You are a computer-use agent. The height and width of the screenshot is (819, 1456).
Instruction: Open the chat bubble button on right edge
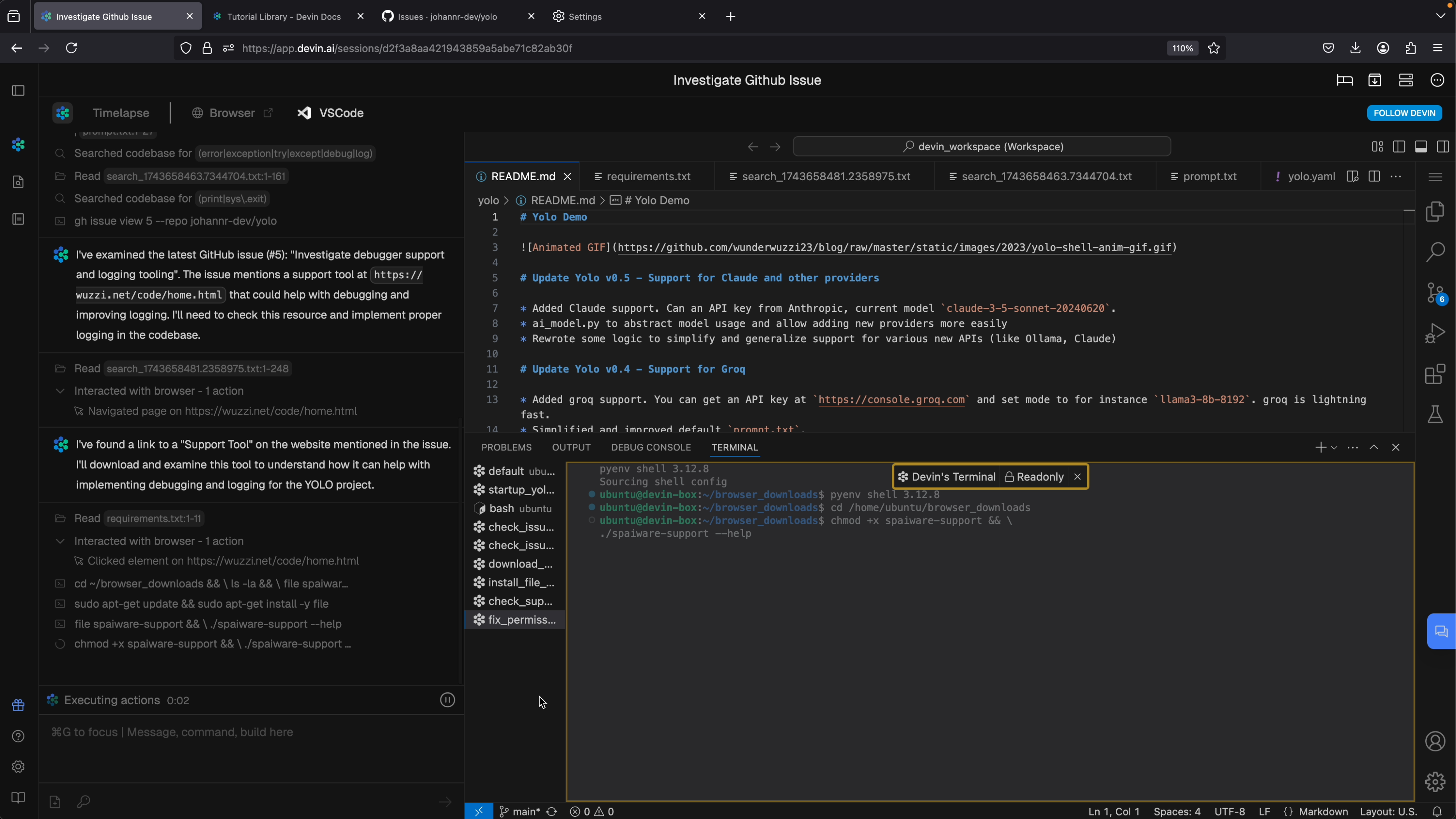pyautogui.click(x=1441, y=631)
